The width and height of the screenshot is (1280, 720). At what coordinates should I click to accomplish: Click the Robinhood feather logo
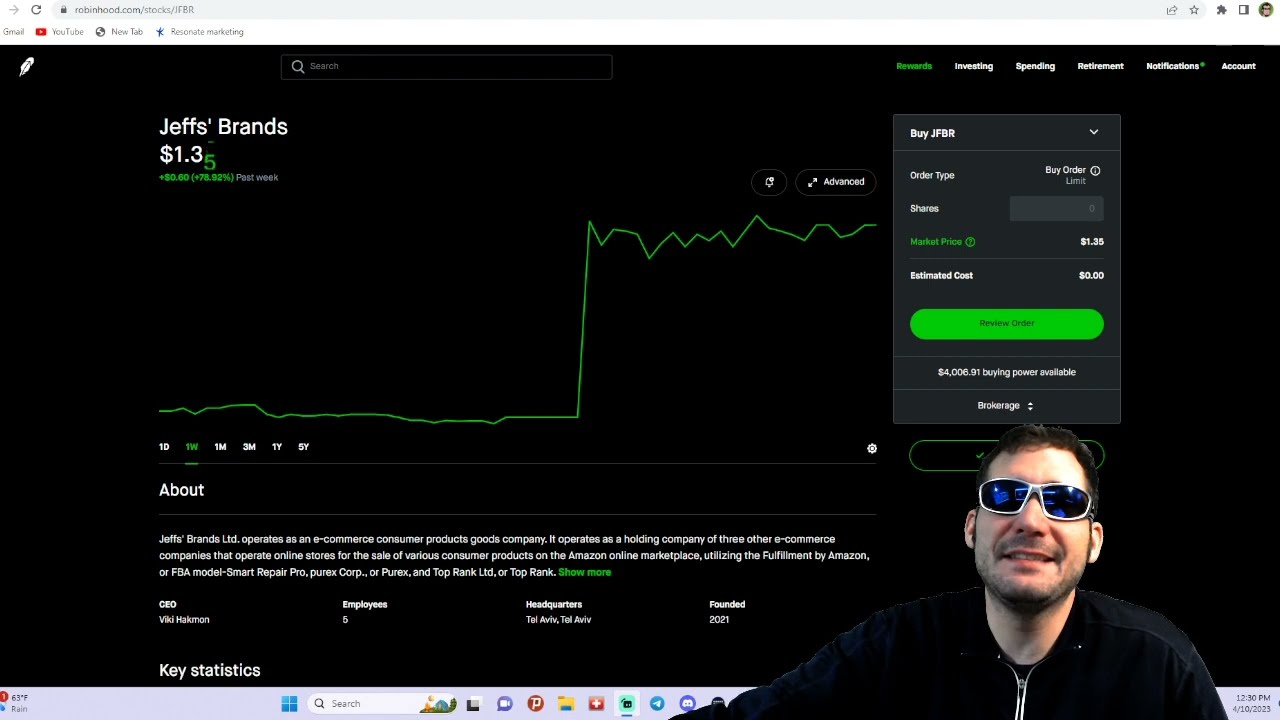(27, 67)
